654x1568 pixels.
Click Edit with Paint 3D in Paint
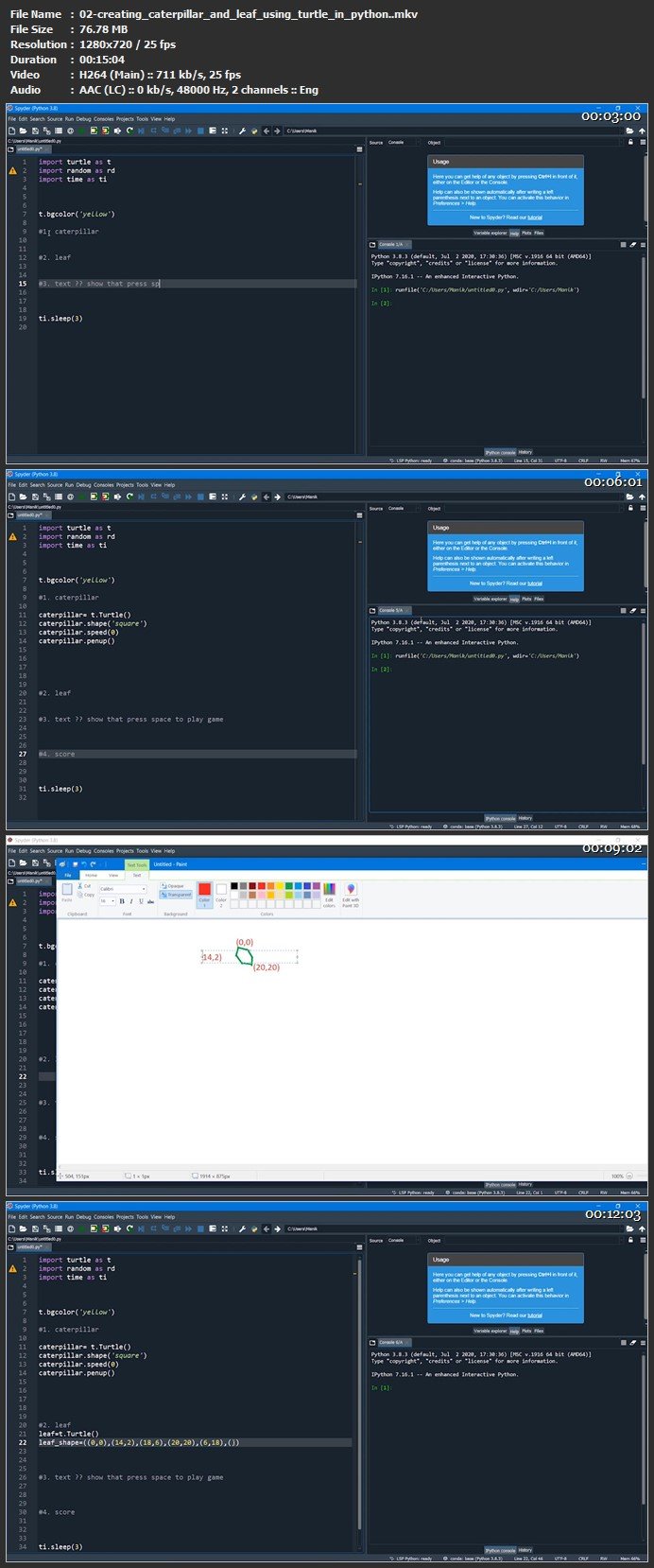coord(350,894)
